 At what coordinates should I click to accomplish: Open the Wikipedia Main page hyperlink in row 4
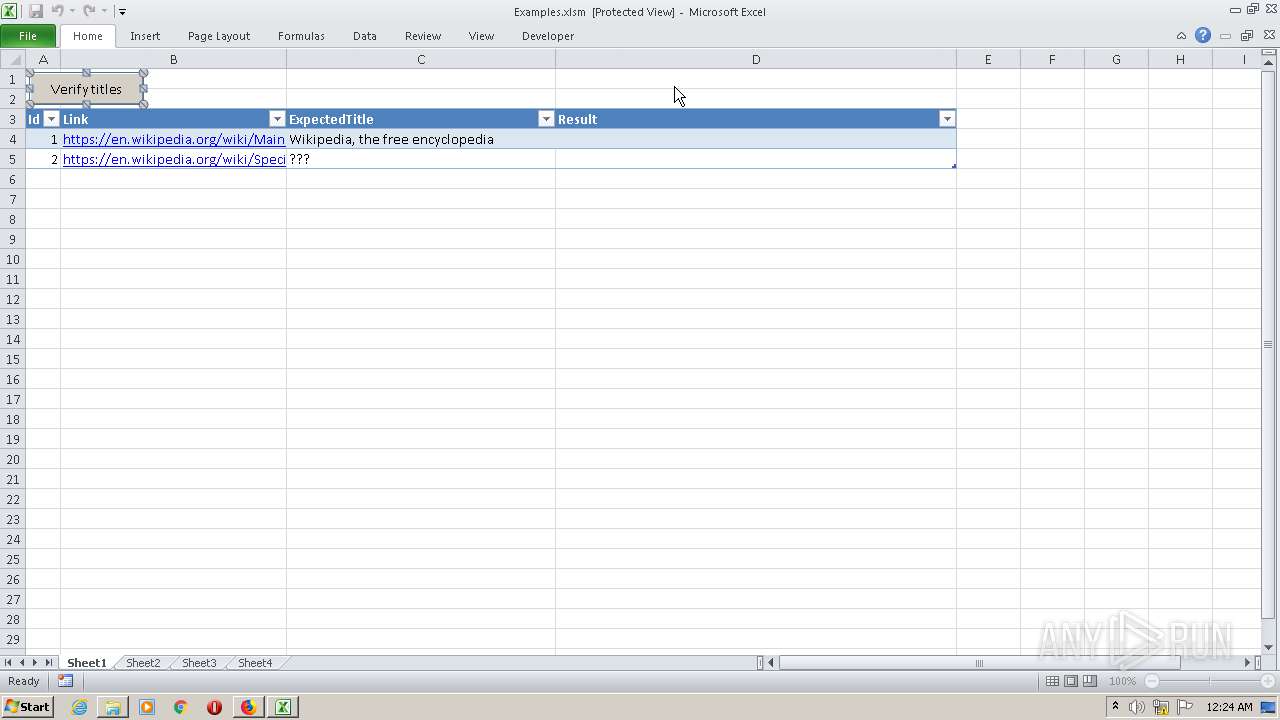point(174,139)
